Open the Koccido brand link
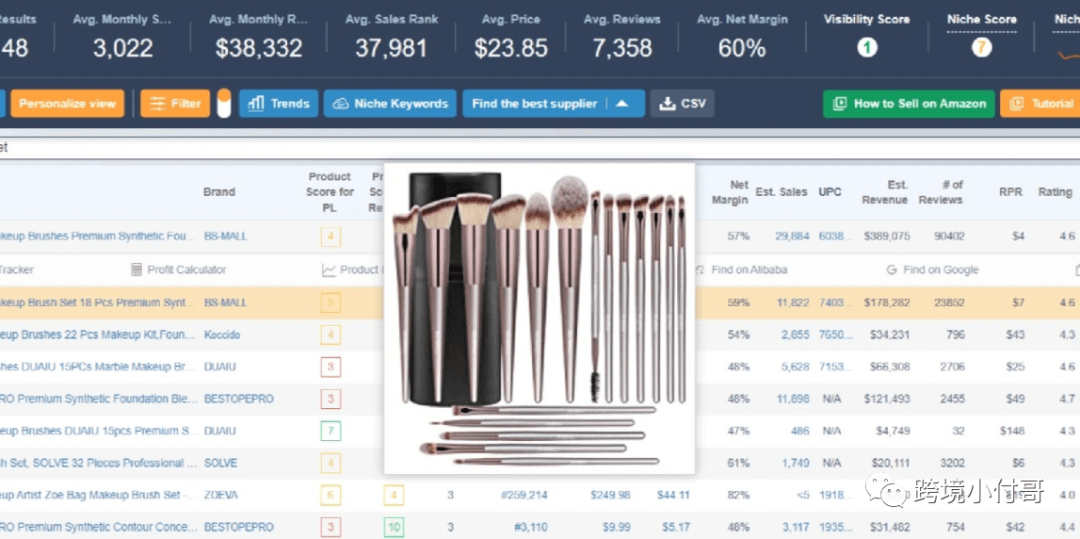The image size is (1080, 539). point(222,335)
